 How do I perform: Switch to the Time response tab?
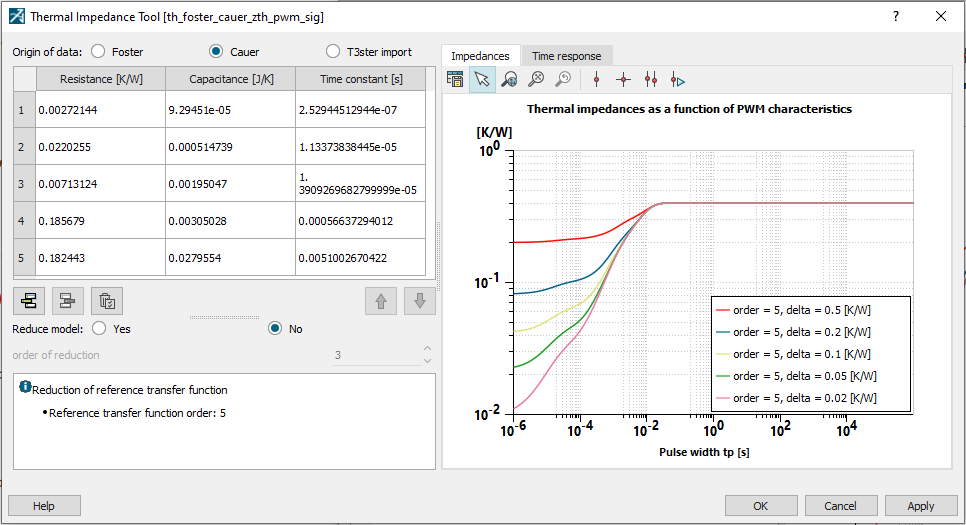pos(566,56)
